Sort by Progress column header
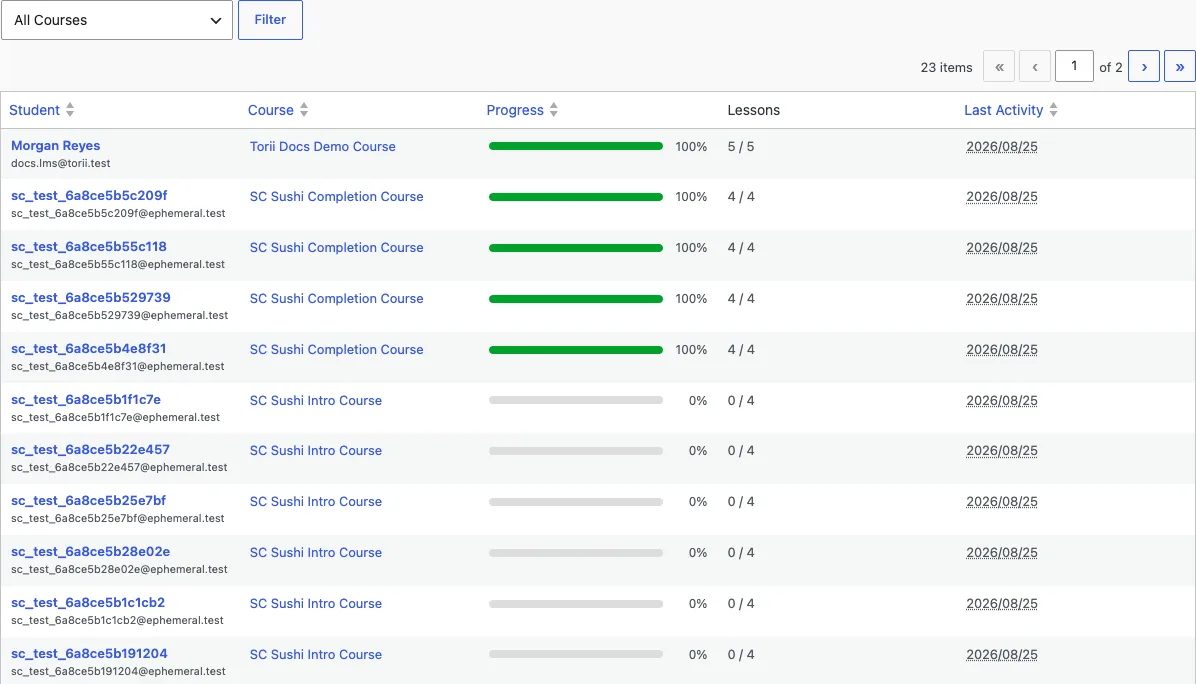This screenshot has height=684, width=1196. (x=515, y=110)
